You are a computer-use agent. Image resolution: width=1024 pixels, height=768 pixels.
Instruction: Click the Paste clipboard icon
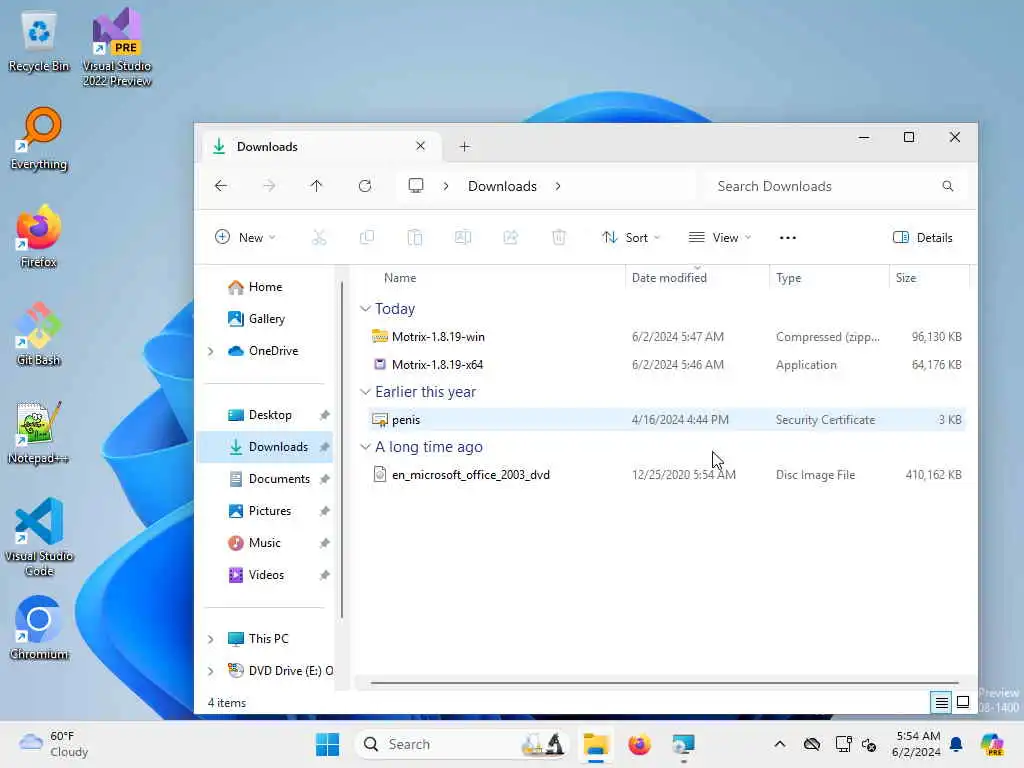pos(415,238)
